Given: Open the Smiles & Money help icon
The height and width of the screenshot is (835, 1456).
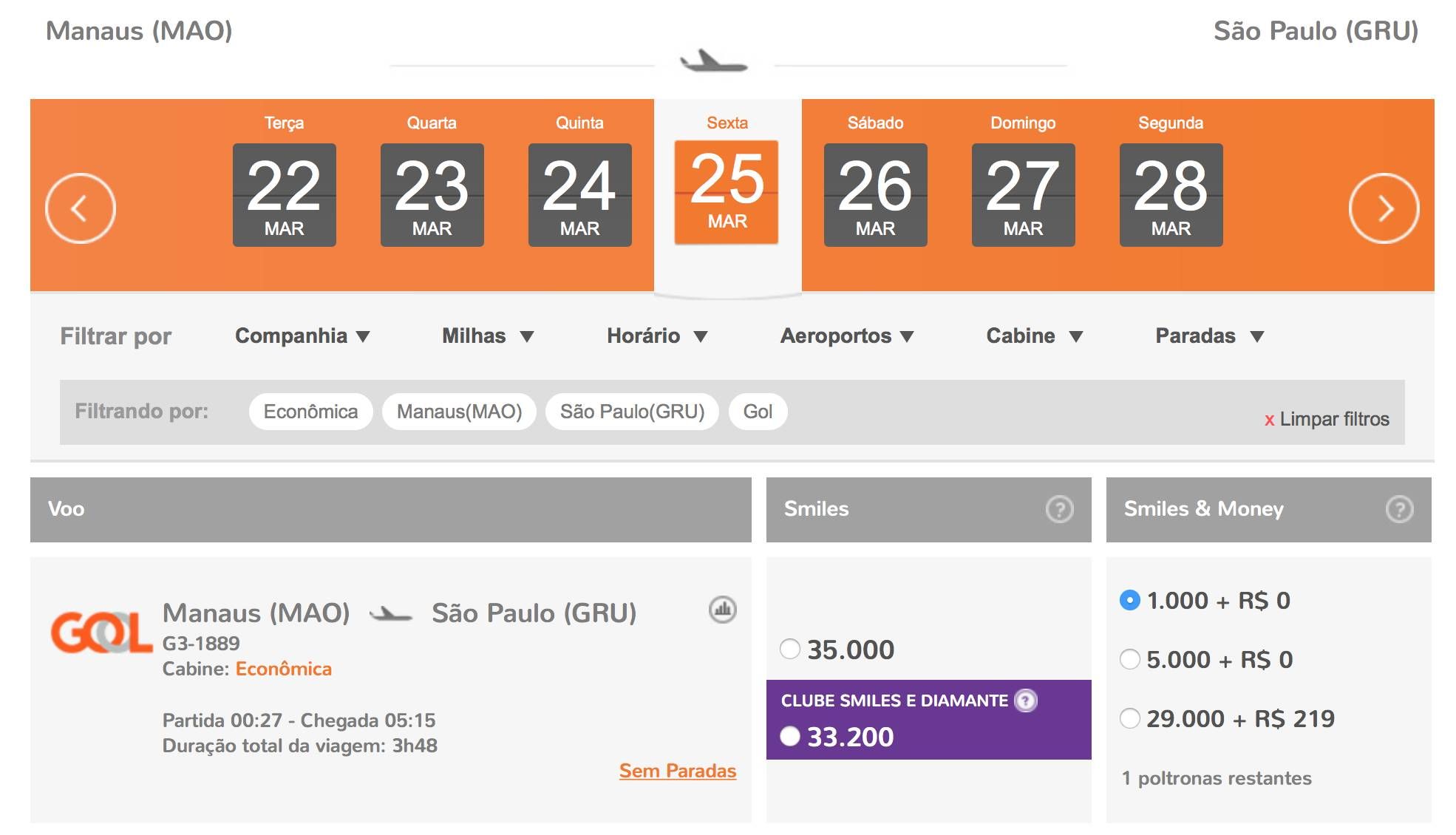Looking at the screenshot, I should click(1399, 509).
